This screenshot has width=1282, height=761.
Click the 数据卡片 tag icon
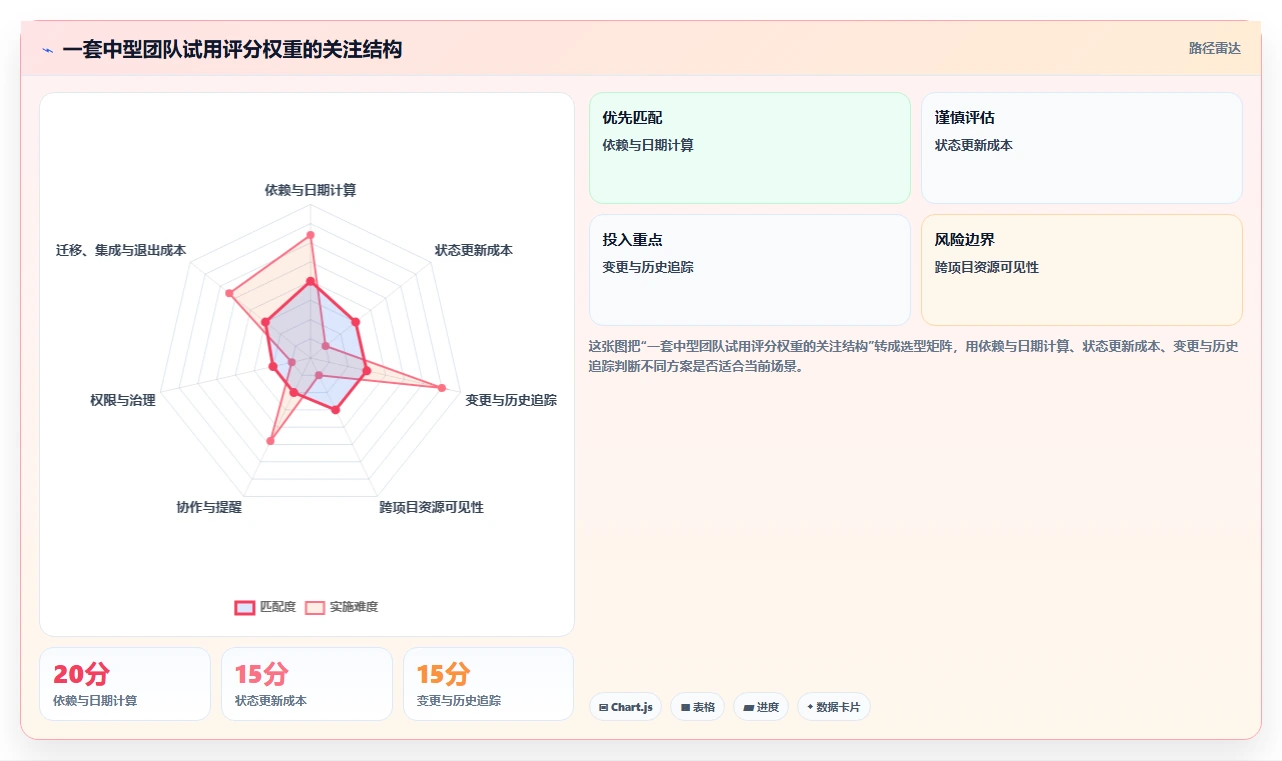pos(810,707)
